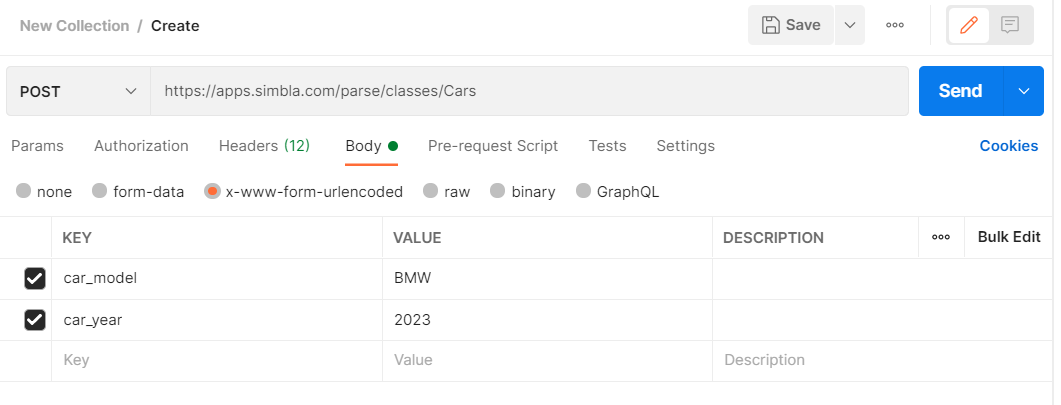Switch to Bulk Edit mode
Screen dimensions: 1061x405
[x=1008, y=238]
